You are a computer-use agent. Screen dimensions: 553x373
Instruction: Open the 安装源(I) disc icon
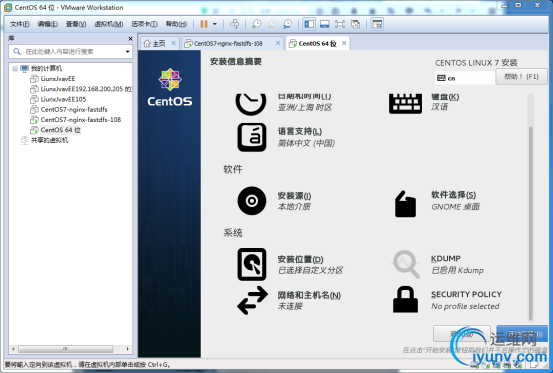click(251, 201)
